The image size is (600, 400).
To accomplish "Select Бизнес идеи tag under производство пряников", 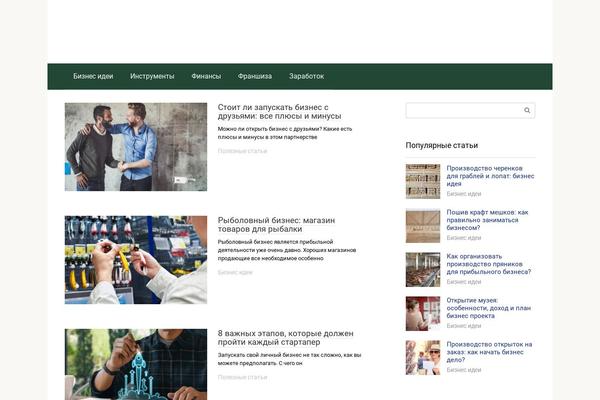I will coord(464,282).
